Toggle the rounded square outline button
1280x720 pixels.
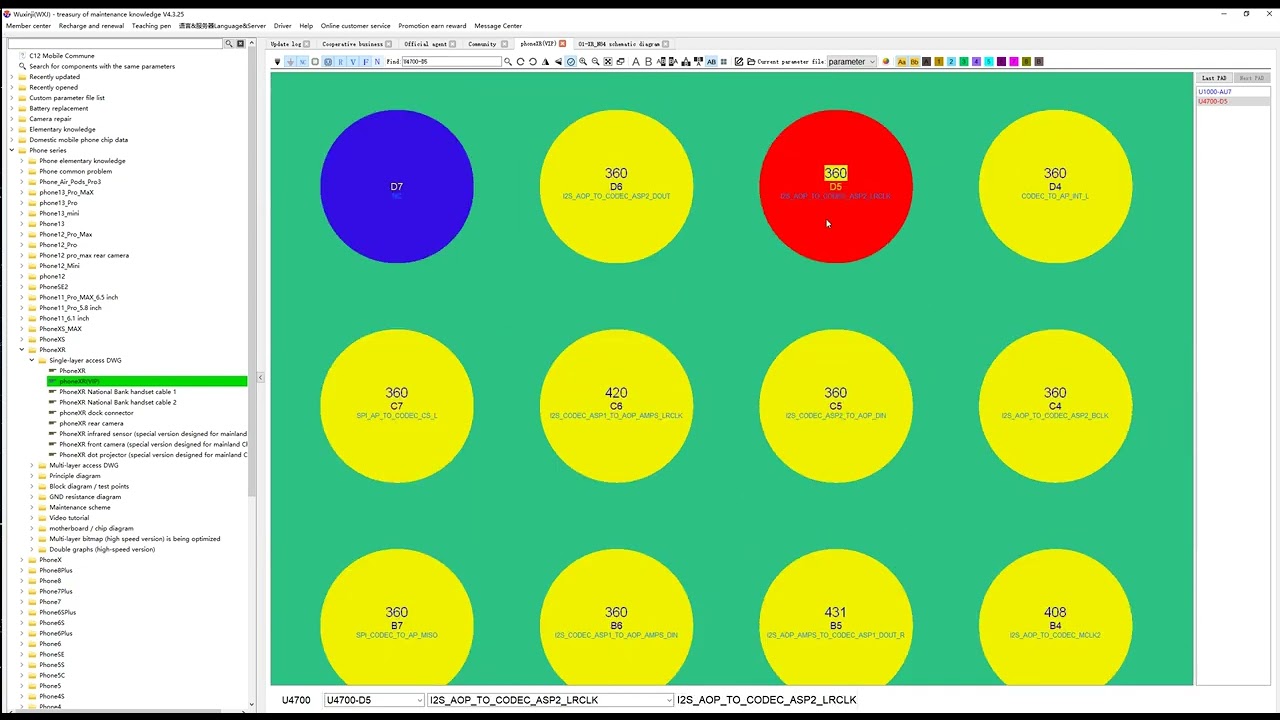pyautogui.click(x=315, y=61)
